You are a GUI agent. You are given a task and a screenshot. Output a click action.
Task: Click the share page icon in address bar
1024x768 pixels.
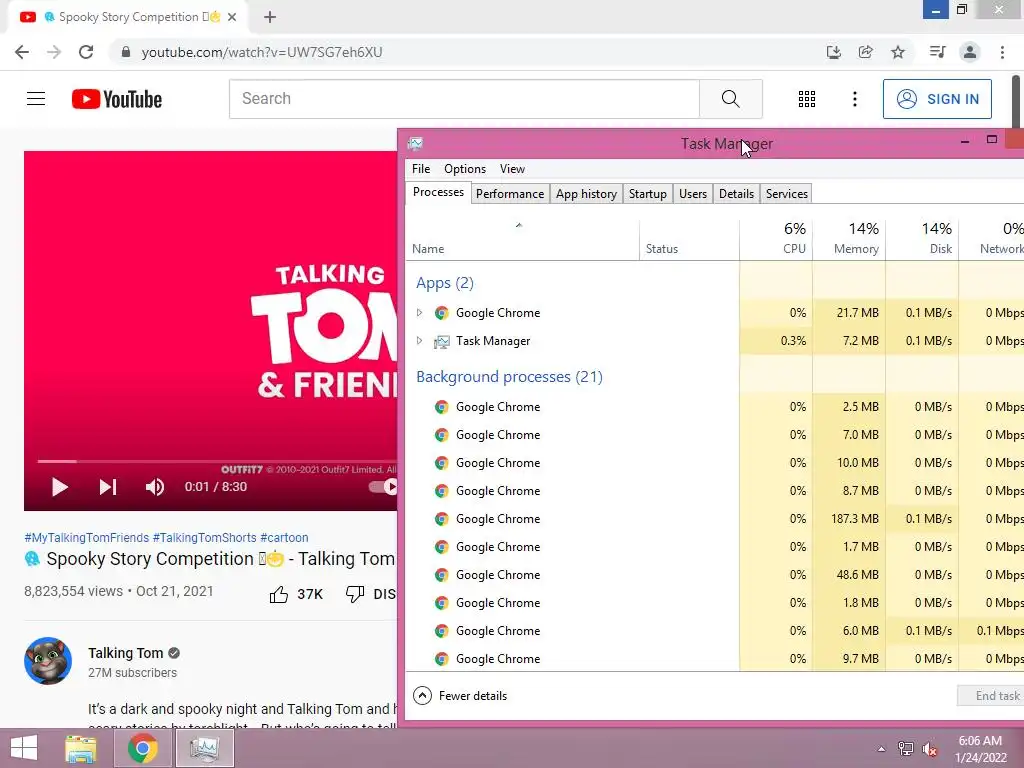click(866, 52)
